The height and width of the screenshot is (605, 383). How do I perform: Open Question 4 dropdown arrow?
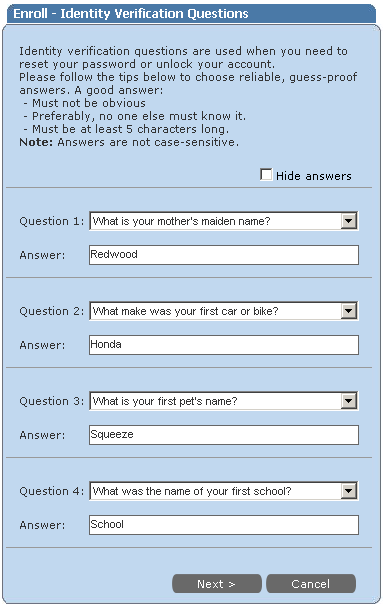[349, 491]
